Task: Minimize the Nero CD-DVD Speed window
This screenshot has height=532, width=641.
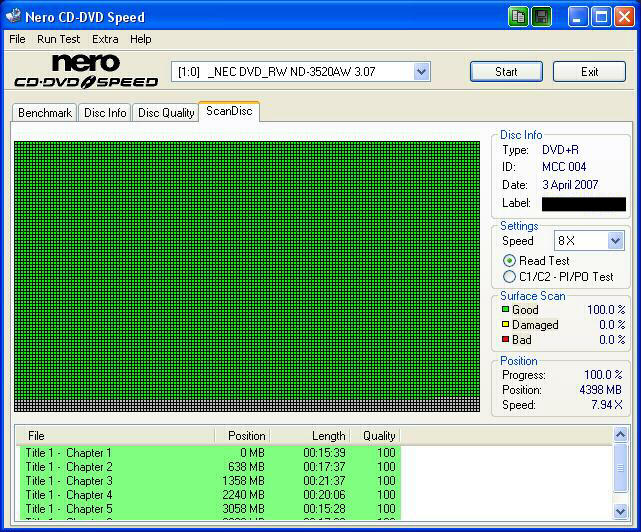Action: [577, 17]
